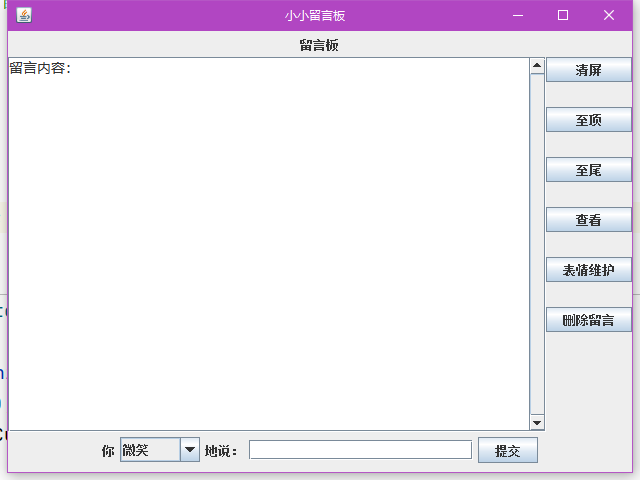Click the Java icon in the title bar
The image size is (640, 480).
coord(24,15)
